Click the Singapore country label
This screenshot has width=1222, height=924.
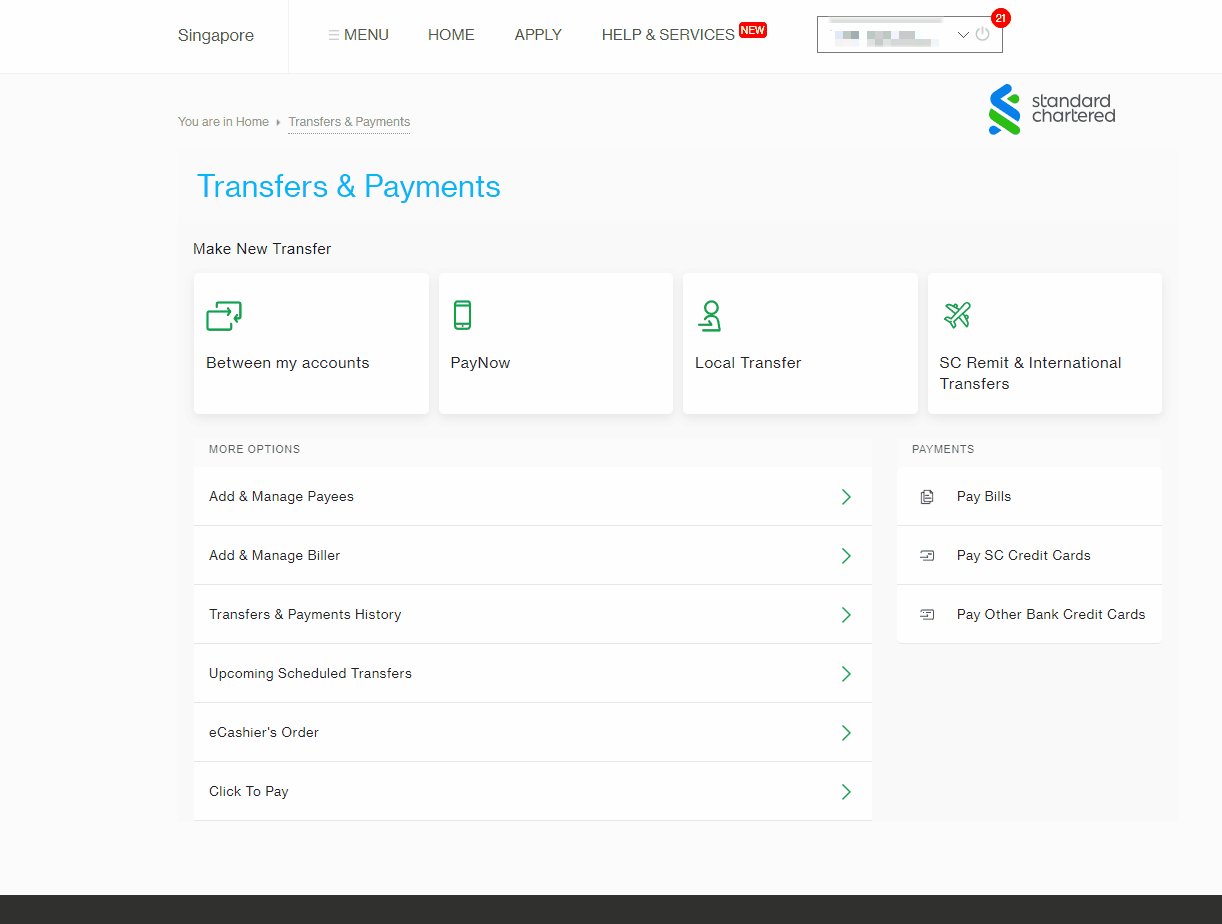(x=216, y=35)
